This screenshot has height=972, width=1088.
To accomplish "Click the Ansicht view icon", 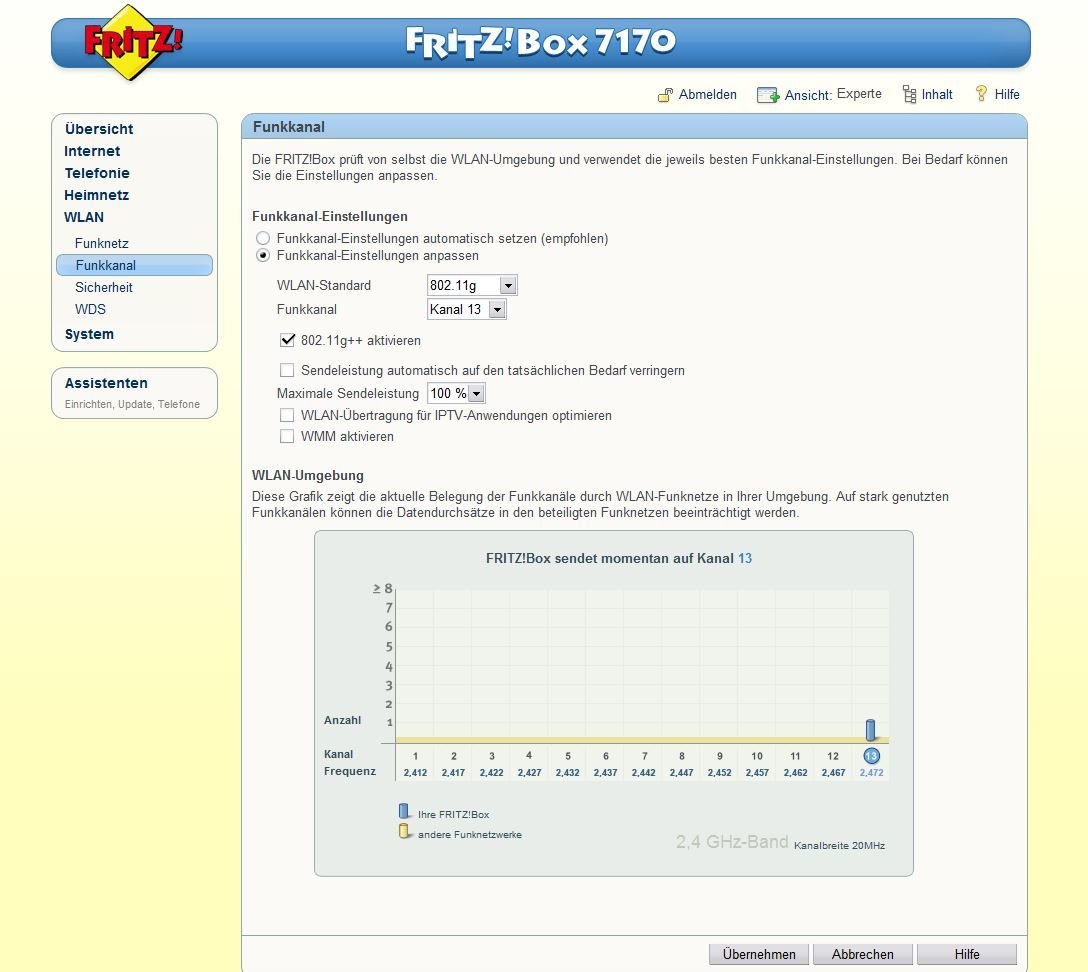I will point(767,95).
